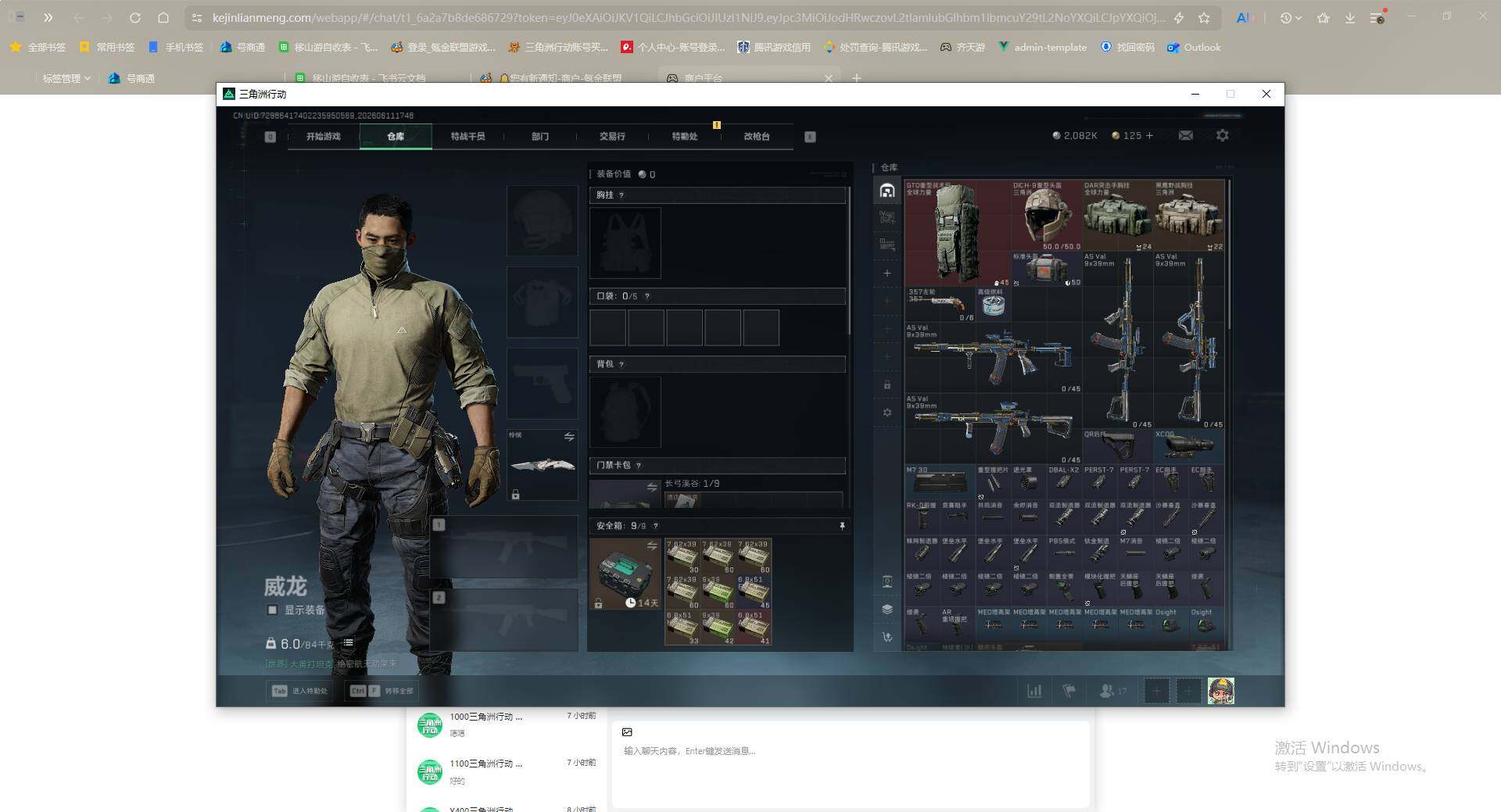Open the 找回密码 bookmark
Image resolution: width=1501 pixels, height=812 pixels.
(x=1127, y=47)
